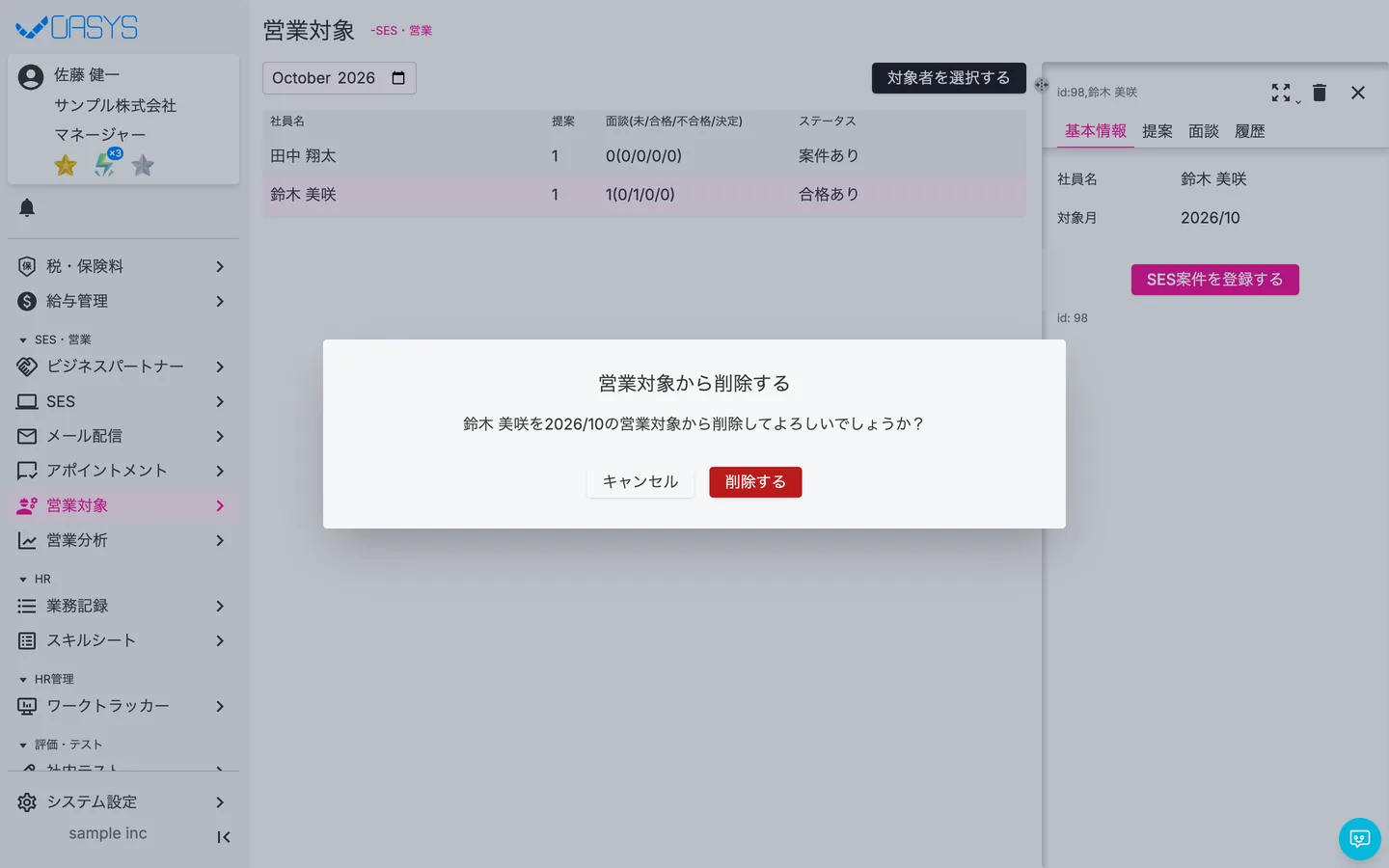Click the OASYS logo
This screenshot has height=868, width=1389.
click(77, 28)
